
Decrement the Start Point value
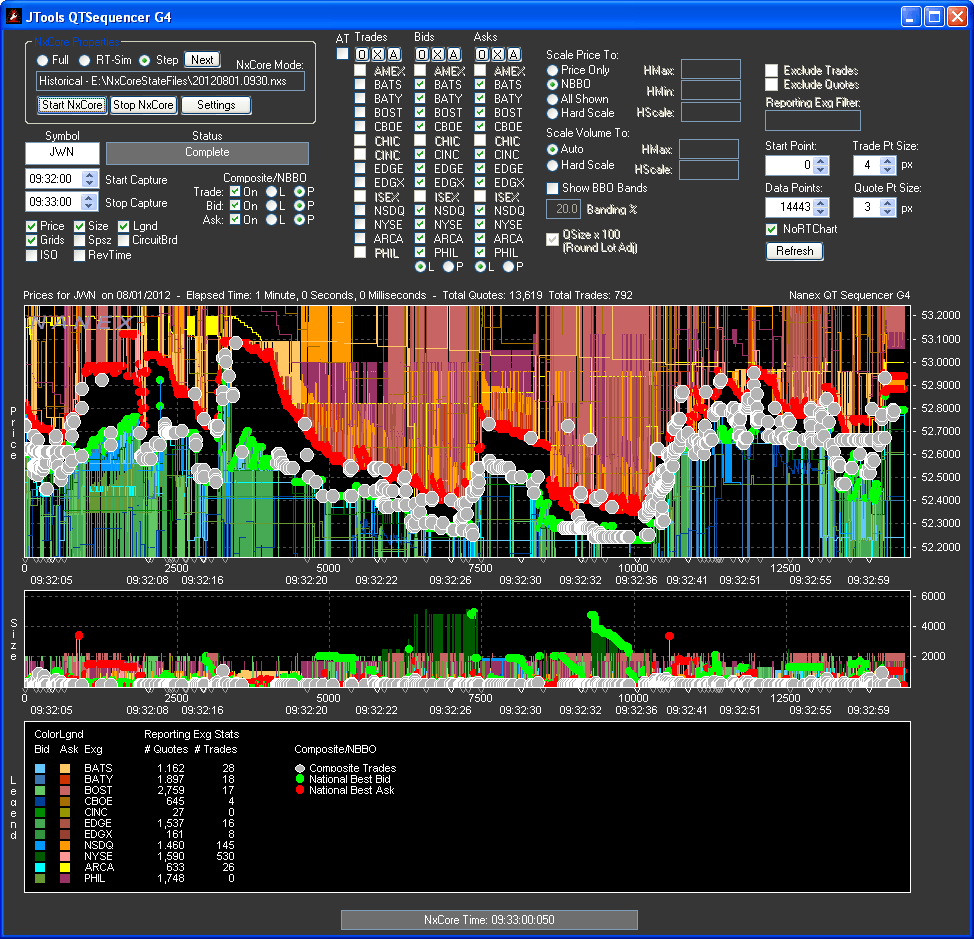click(x=821, y=169)
